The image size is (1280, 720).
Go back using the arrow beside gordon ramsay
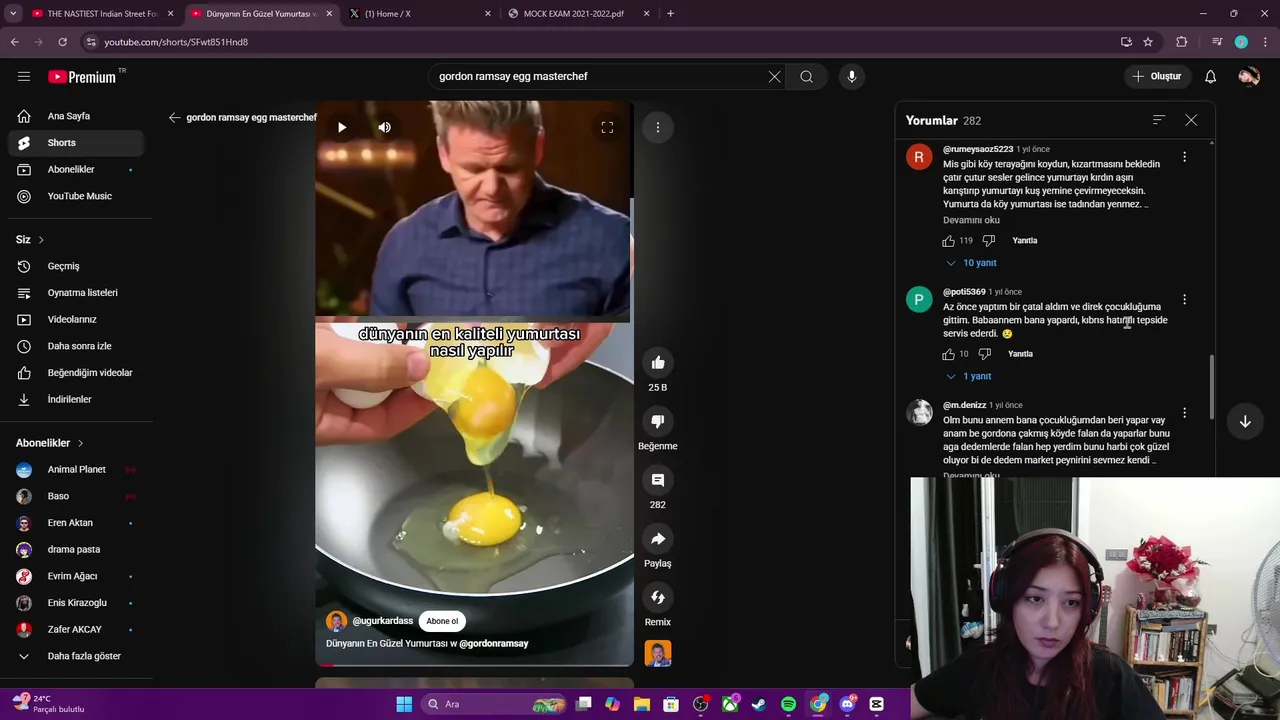[x=175, y=117]
